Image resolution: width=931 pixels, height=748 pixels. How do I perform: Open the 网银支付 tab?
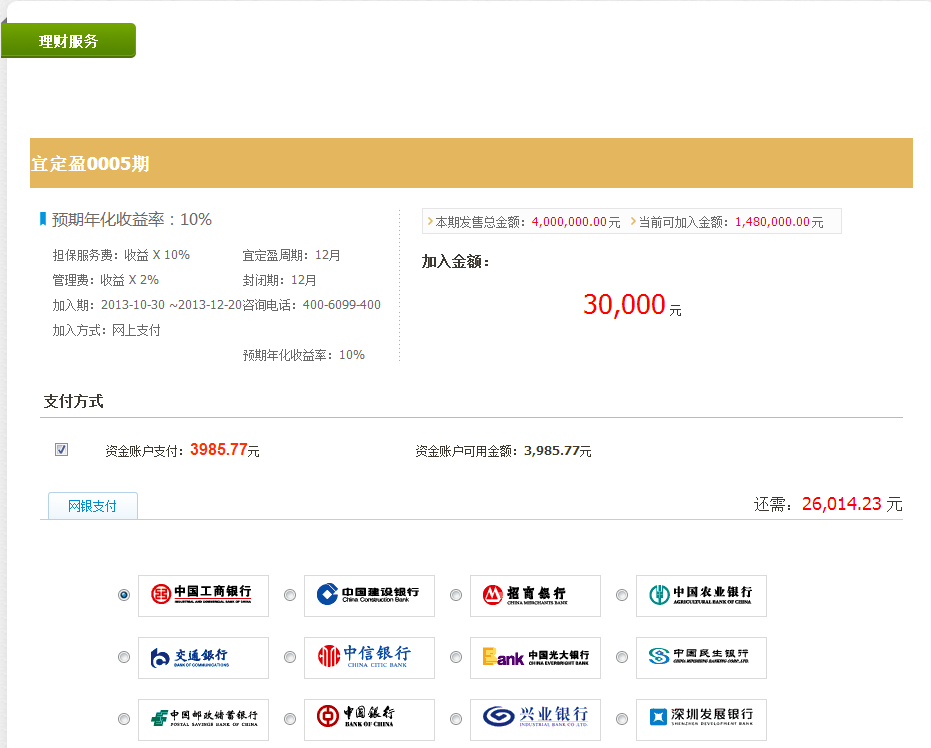click(x=92, y=506)
